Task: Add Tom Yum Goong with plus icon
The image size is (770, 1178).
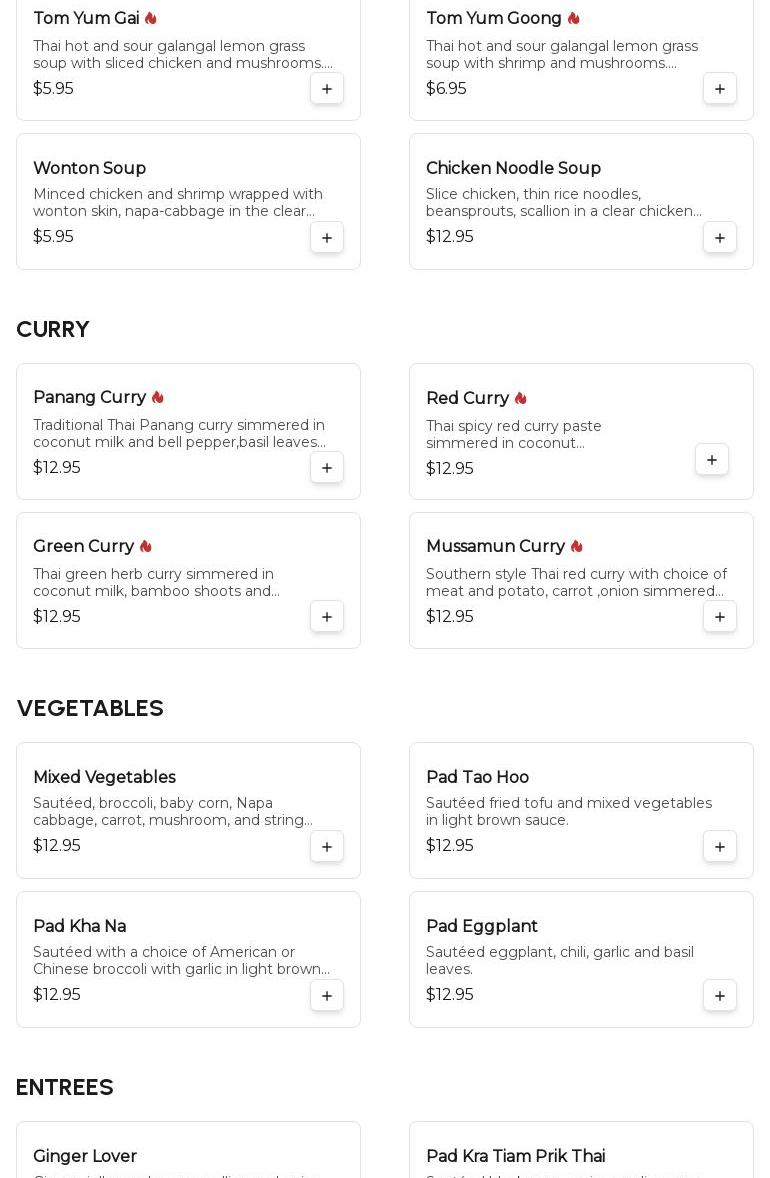Action: click(720, 89)
